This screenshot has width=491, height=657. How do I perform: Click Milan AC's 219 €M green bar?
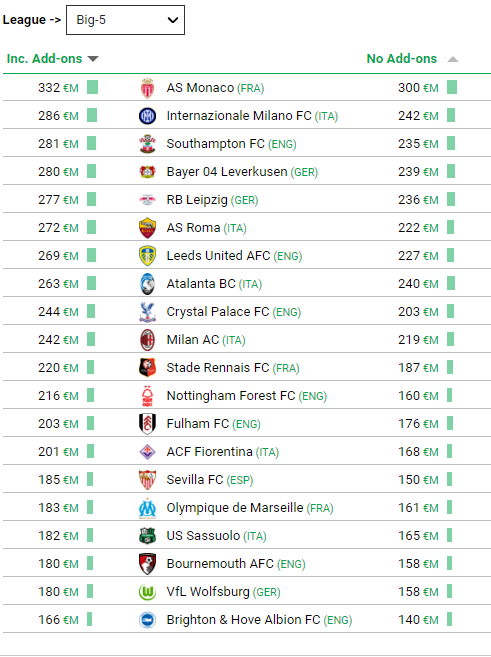(450, 339)
